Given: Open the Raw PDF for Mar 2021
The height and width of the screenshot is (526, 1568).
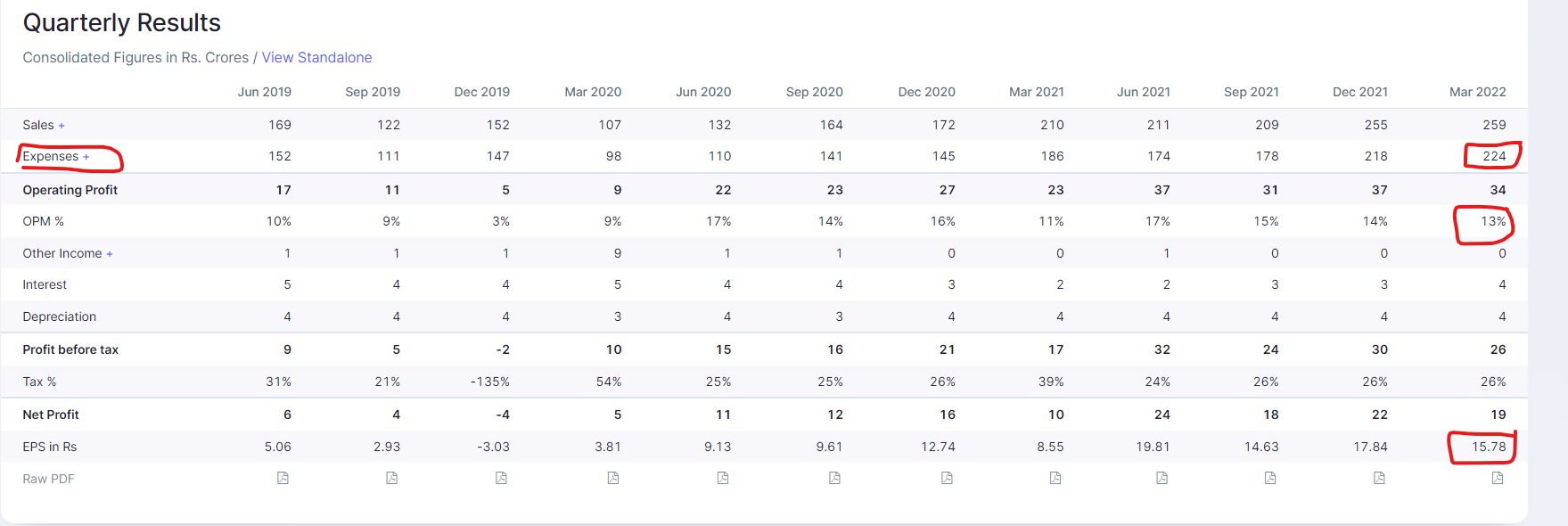Looking at the screenshot, I should coord(1055,479).
